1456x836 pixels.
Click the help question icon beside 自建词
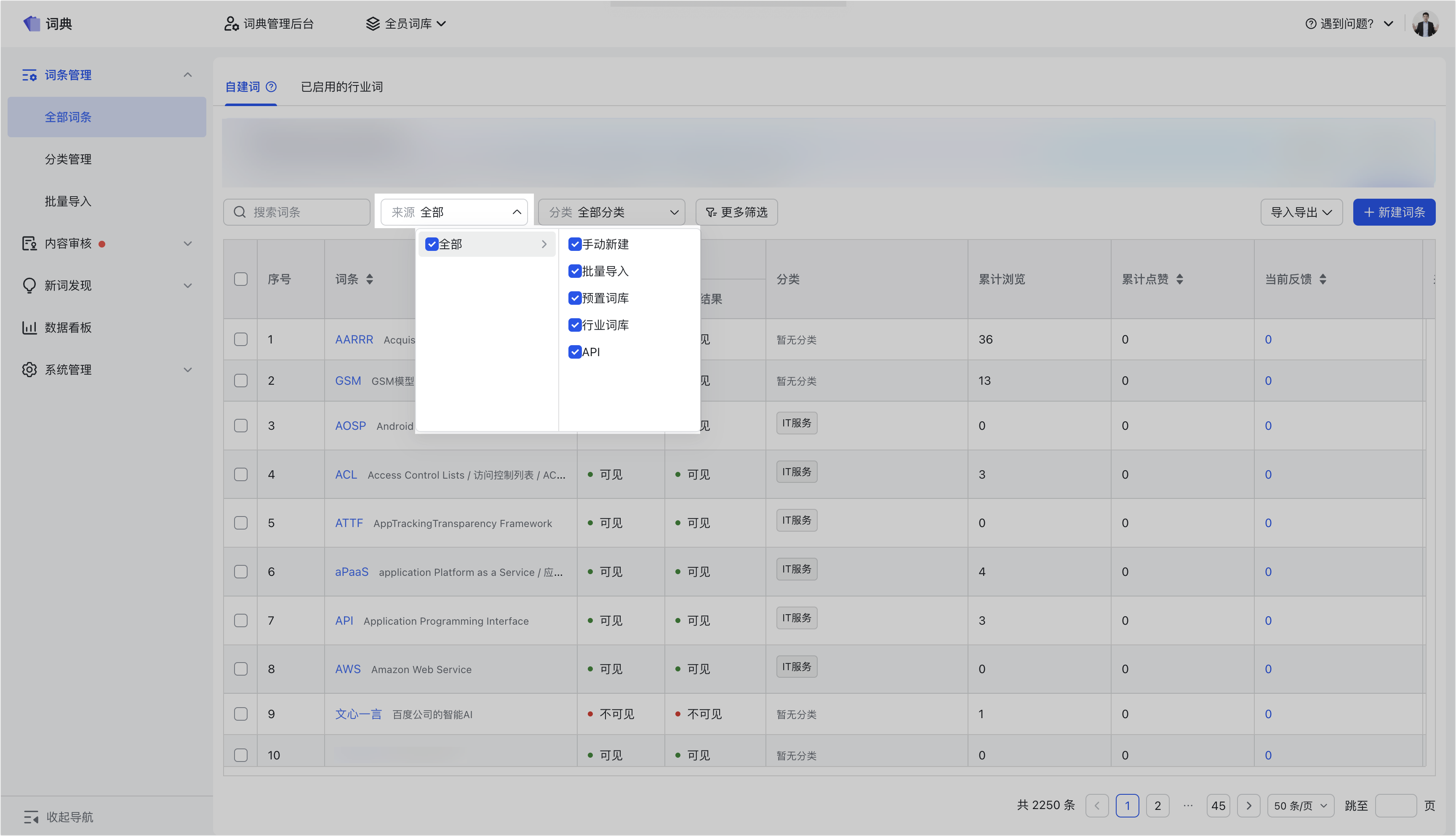(271, 87)
